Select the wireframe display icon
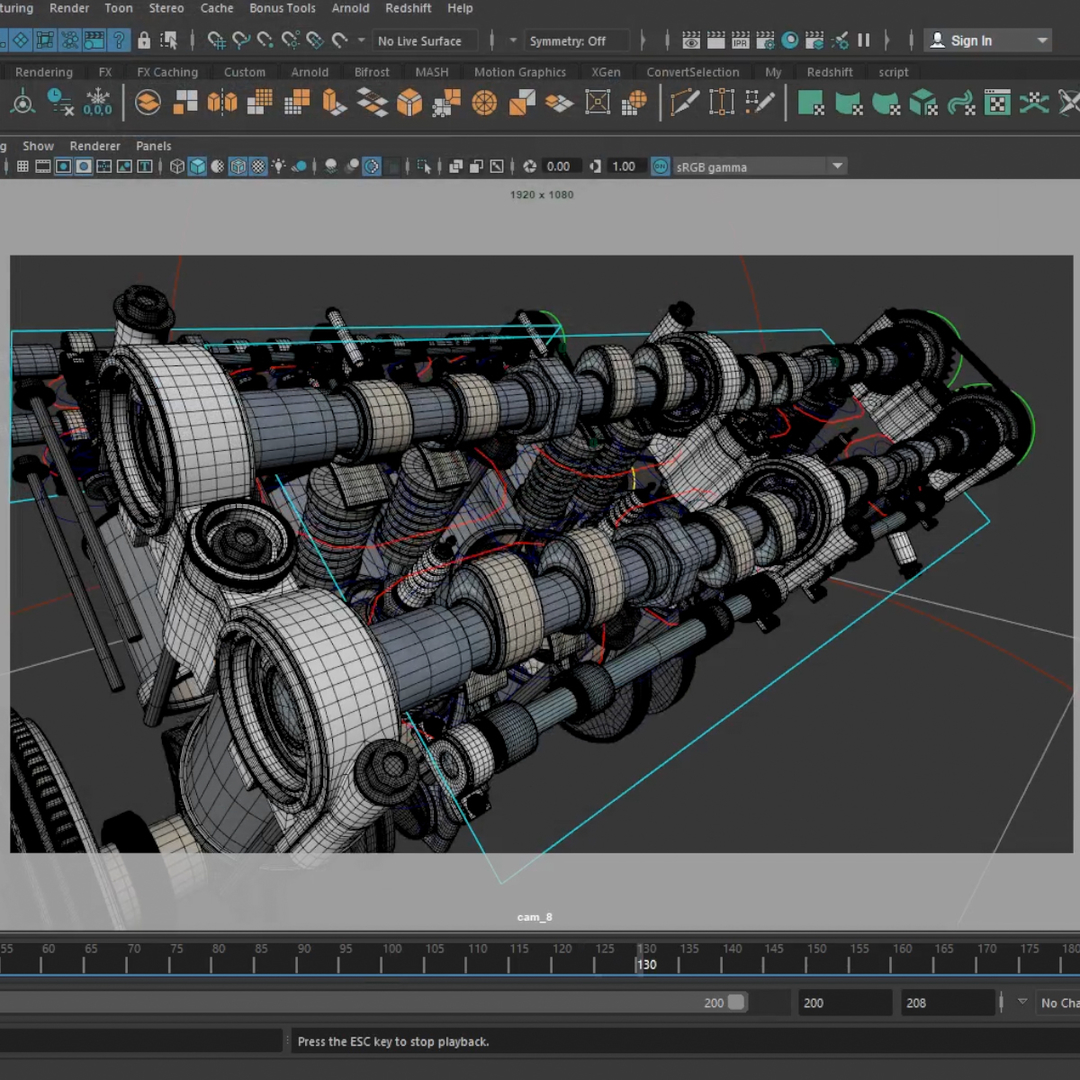Image resolution: width=1080 pixels, height=1080 pixels. click(177, 166)
